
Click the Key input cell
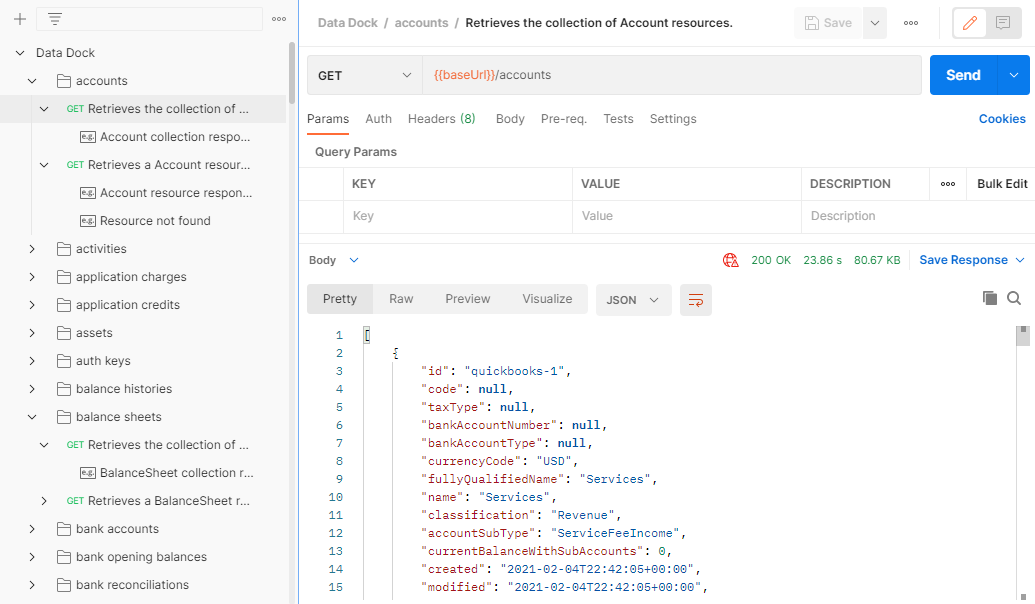coord(457,217)
